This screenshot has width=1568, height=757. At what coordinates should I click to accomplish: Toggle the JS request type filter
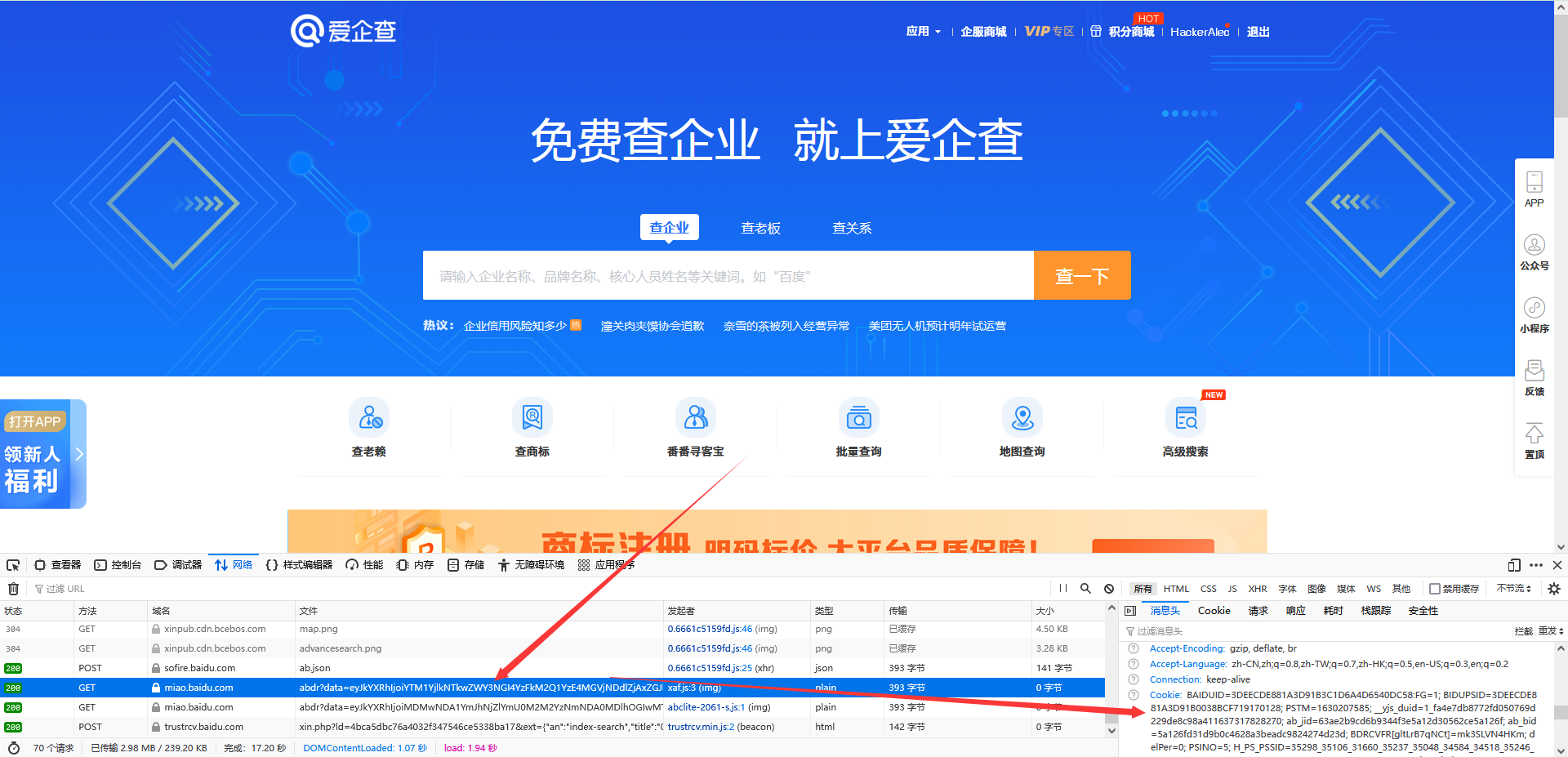click(x=1232, y=589)
